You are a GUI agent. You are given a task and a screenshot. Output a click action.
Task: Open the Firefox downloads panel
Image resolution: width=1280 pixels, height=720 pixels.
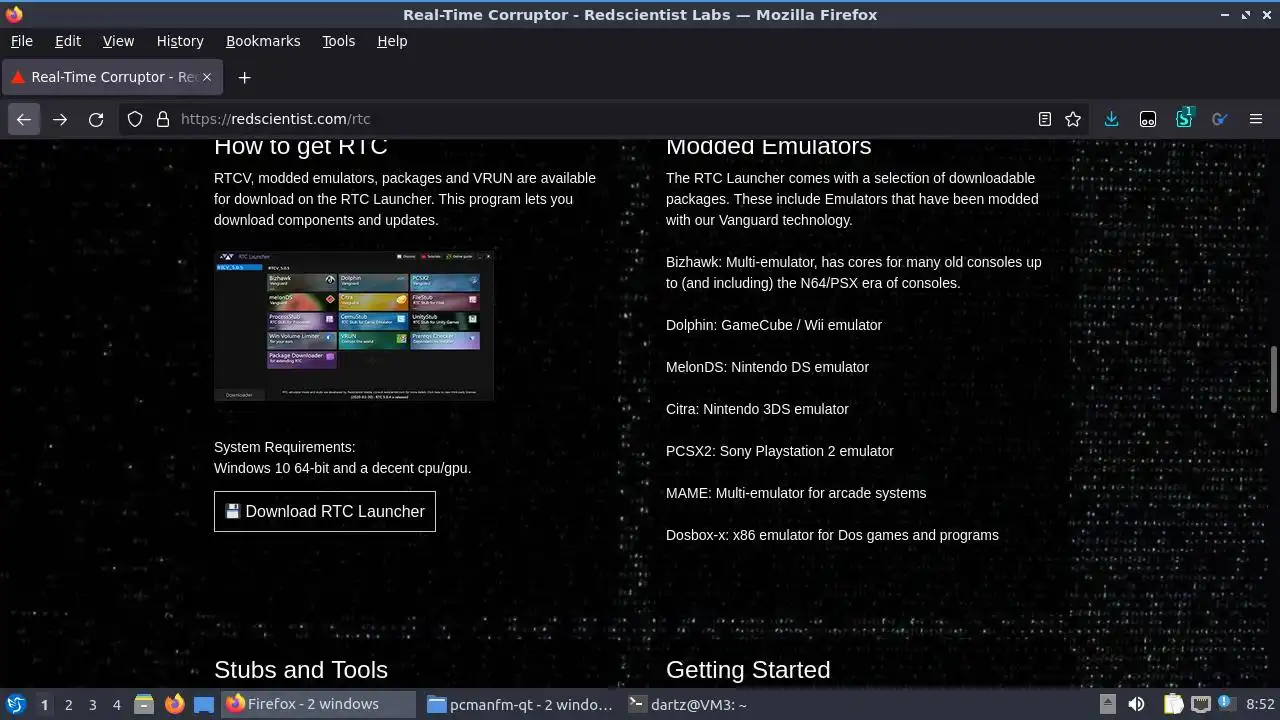1111,119
